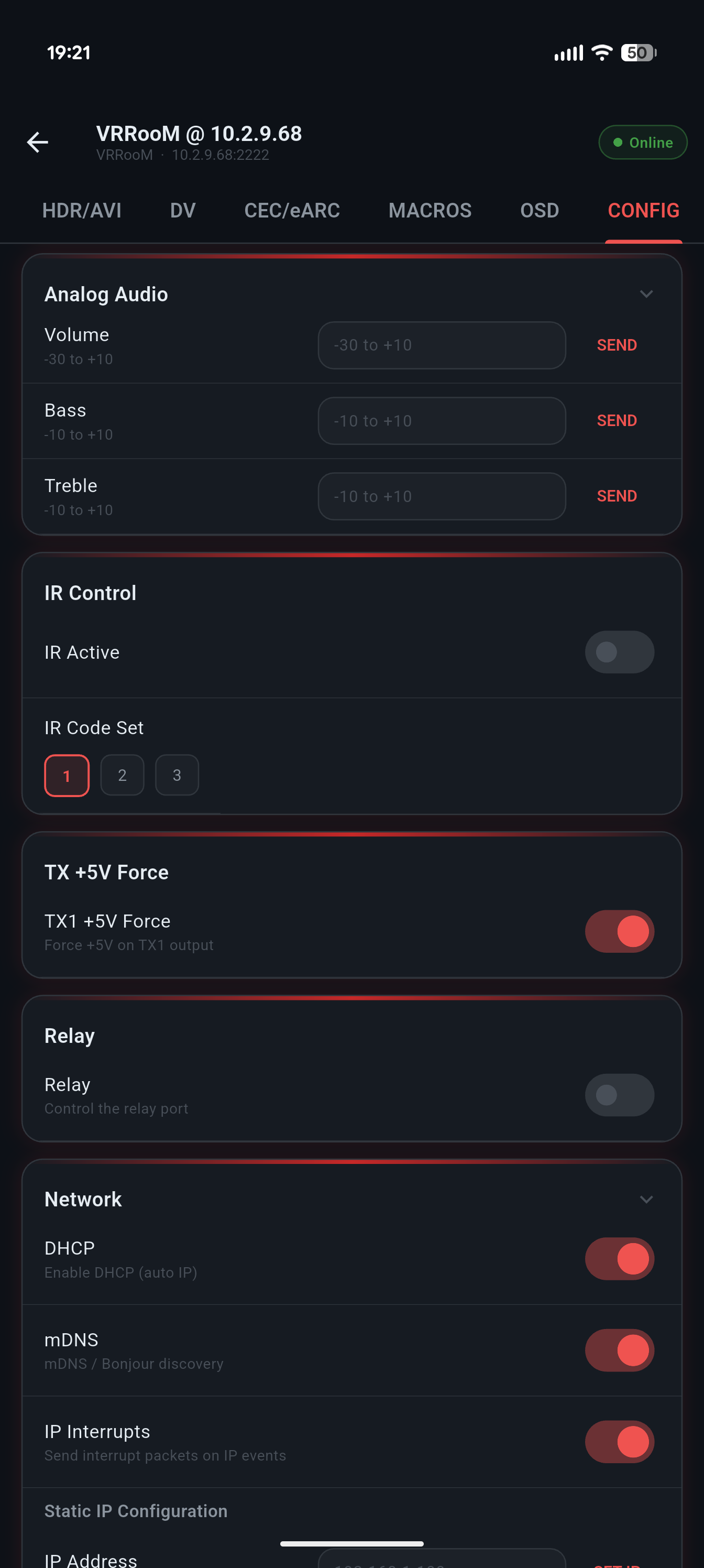The height and width of the screenshot is (1568, 704).
Task: Collapse the Analog Audio section chevron
Action: pos(646,294)
